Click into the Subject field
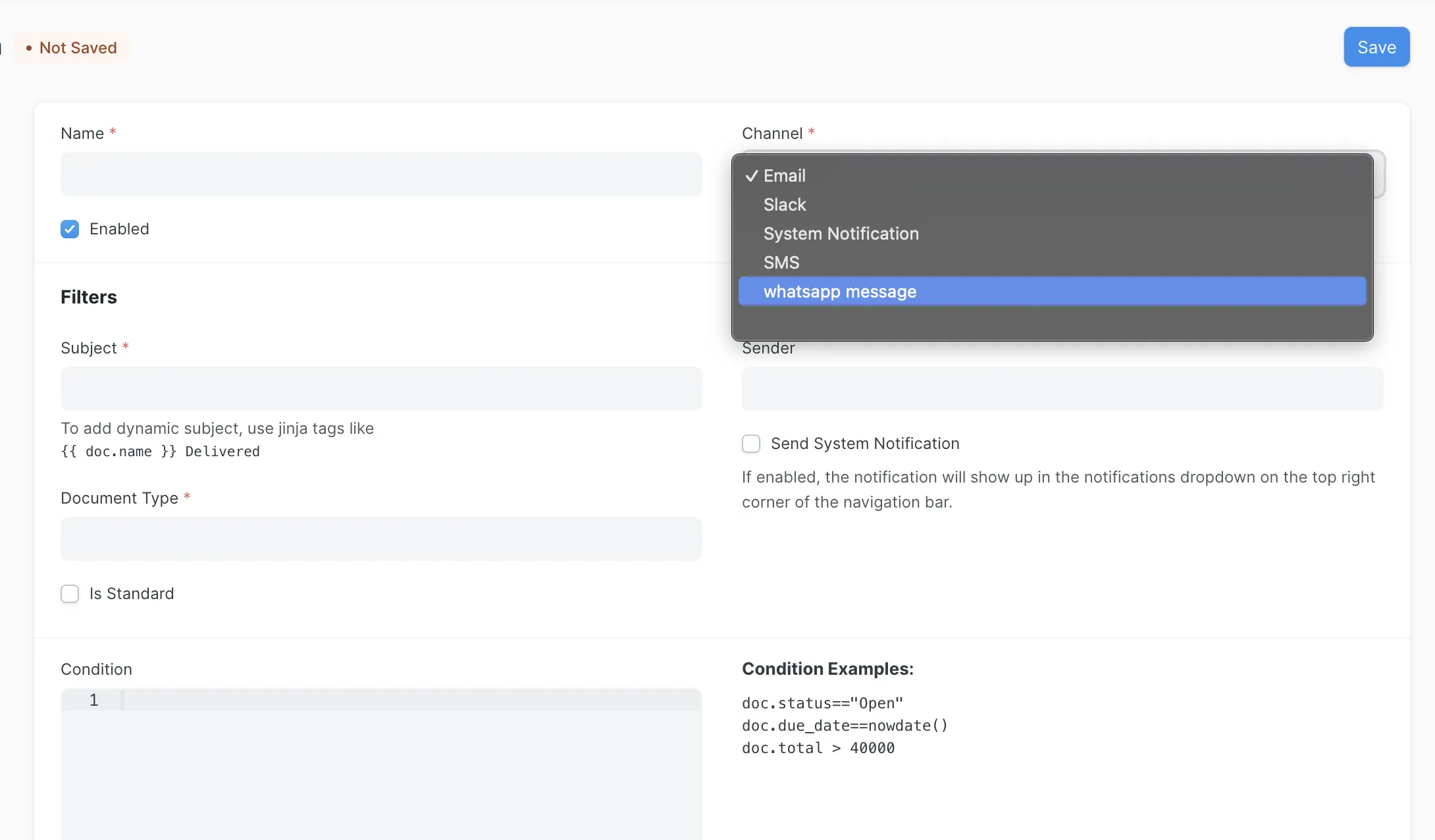Screen dimensions: 1435x840 pyautogui.click(x=381, y=389)
